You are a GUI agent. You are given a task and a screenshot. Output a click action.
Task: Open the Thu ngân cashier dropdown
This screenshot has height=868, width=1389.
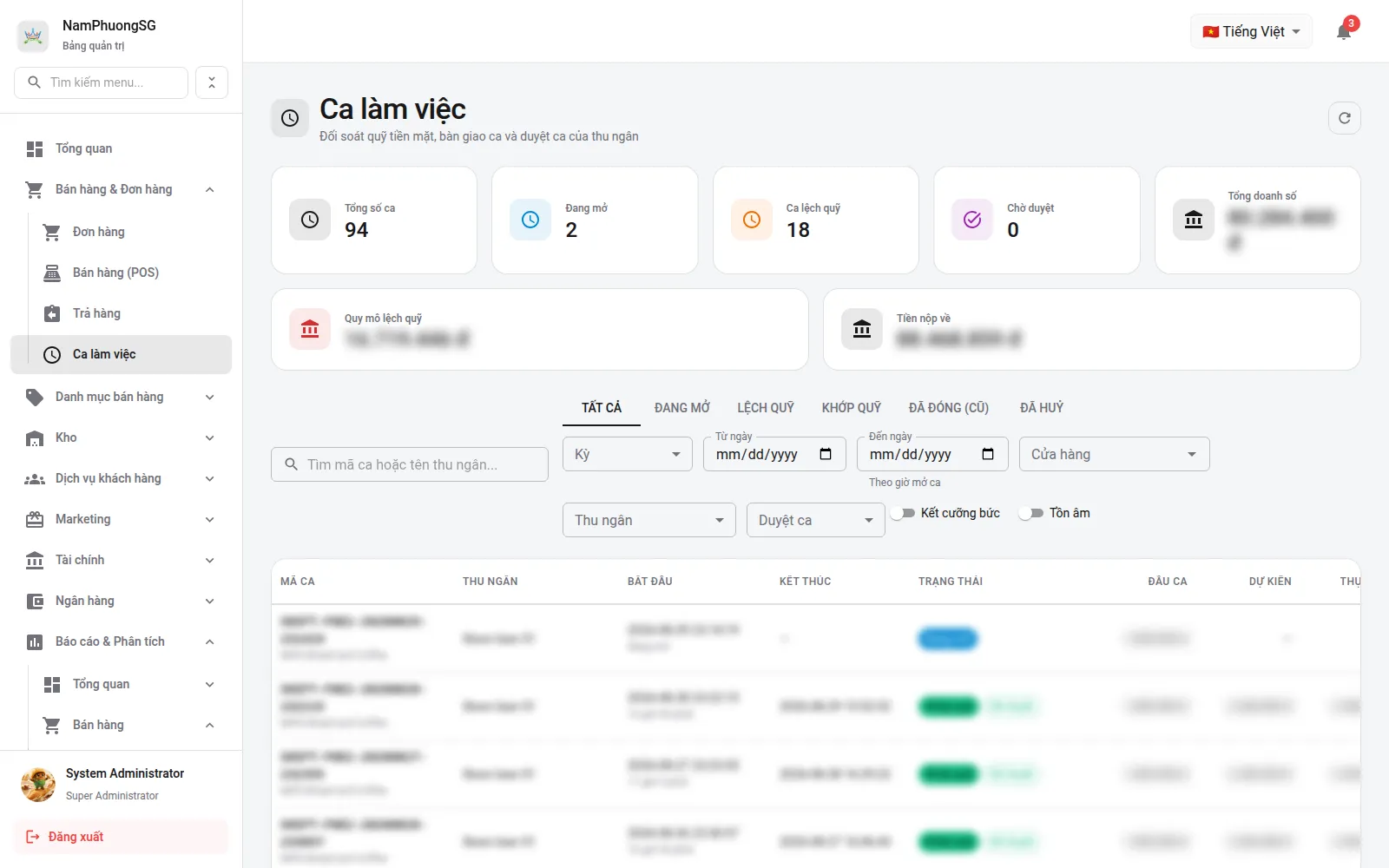(x=649, y=520)
